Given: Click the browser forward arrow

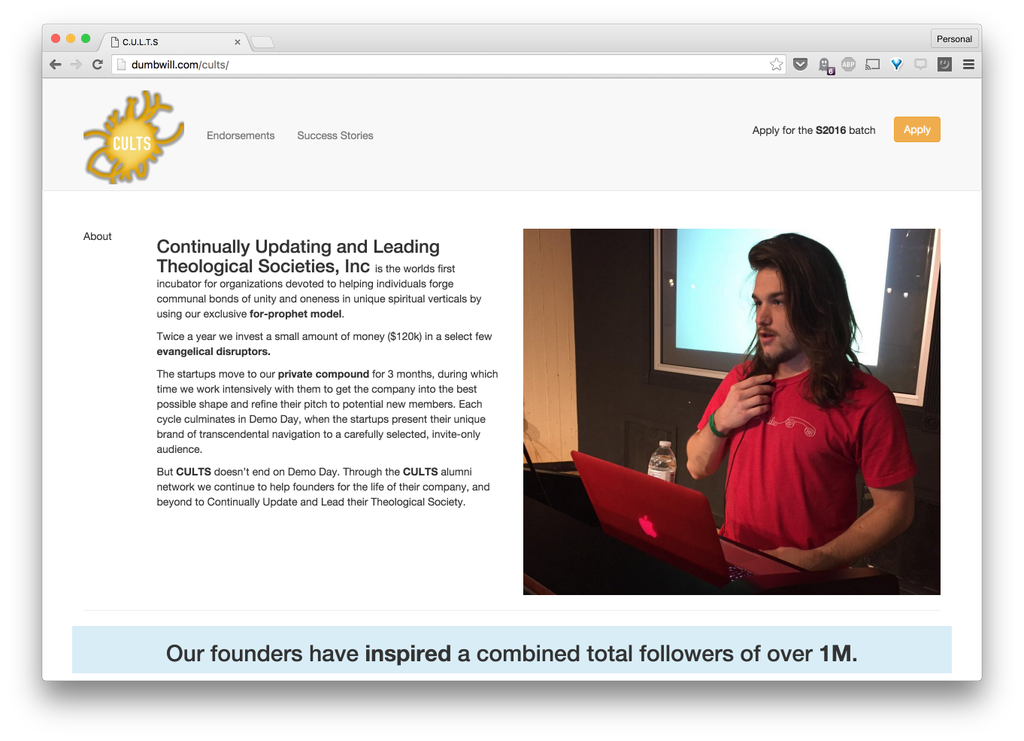Looking at the screenshot, I should (76, 64).
